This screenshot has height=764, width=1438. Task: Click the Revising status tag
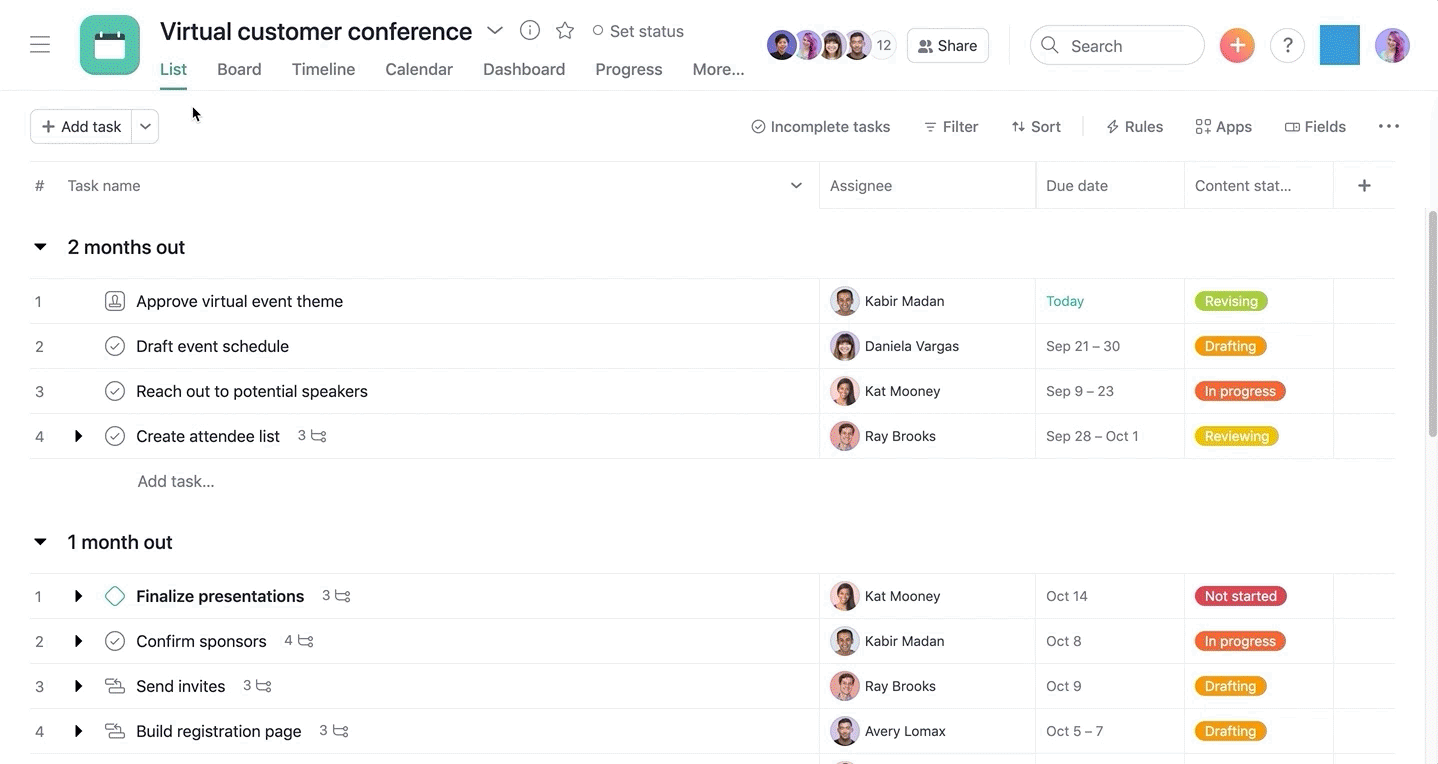1230,301
